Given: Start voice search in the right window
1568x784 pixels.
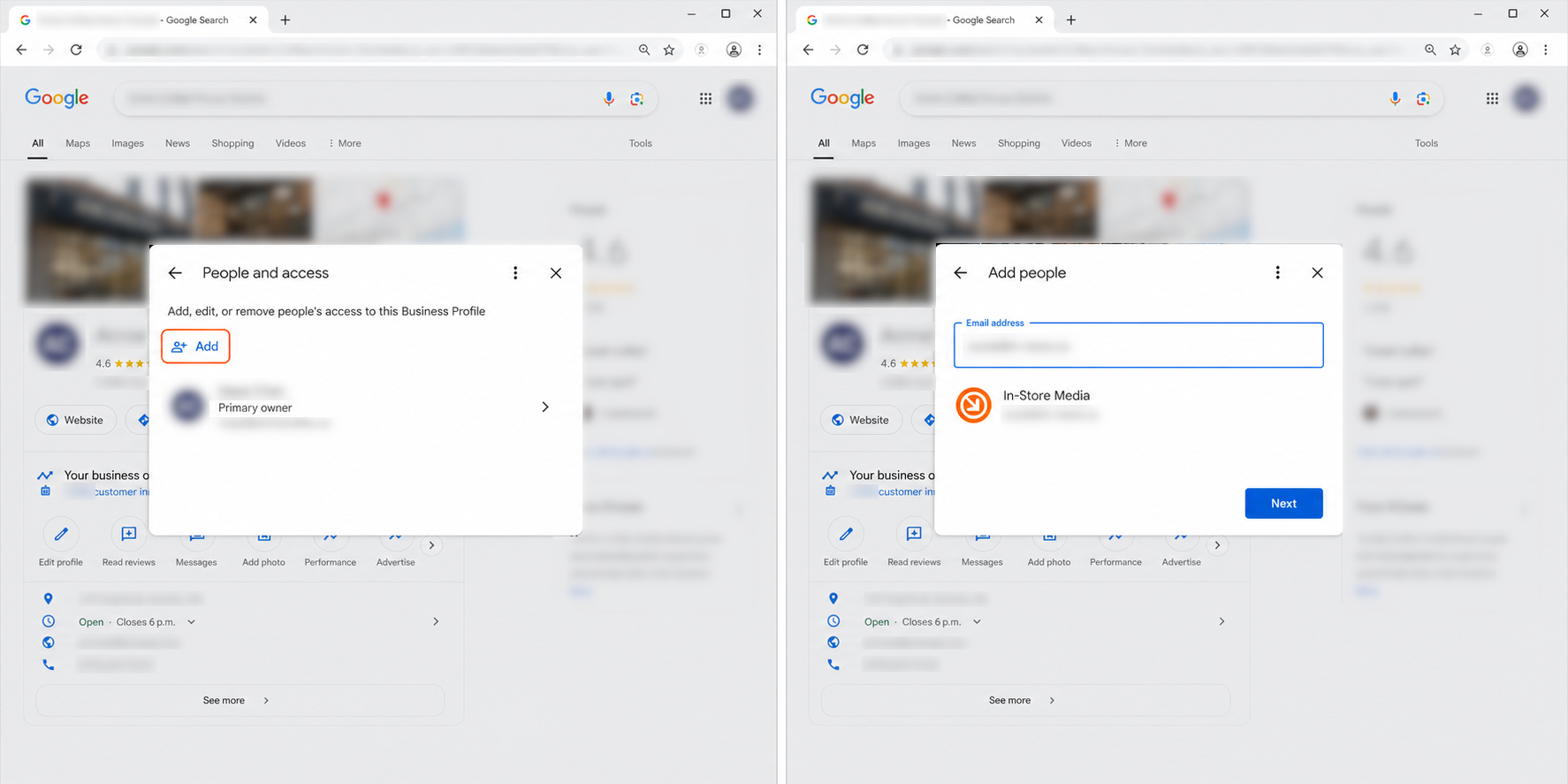Looking at the screenshot, I should pos(1395,99).
